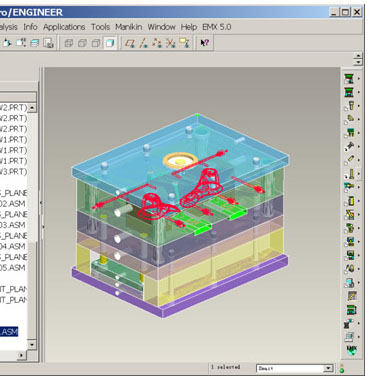Open the Tools menu
The height and width of the screenshot is (380, 380).
tap(101, 27)
